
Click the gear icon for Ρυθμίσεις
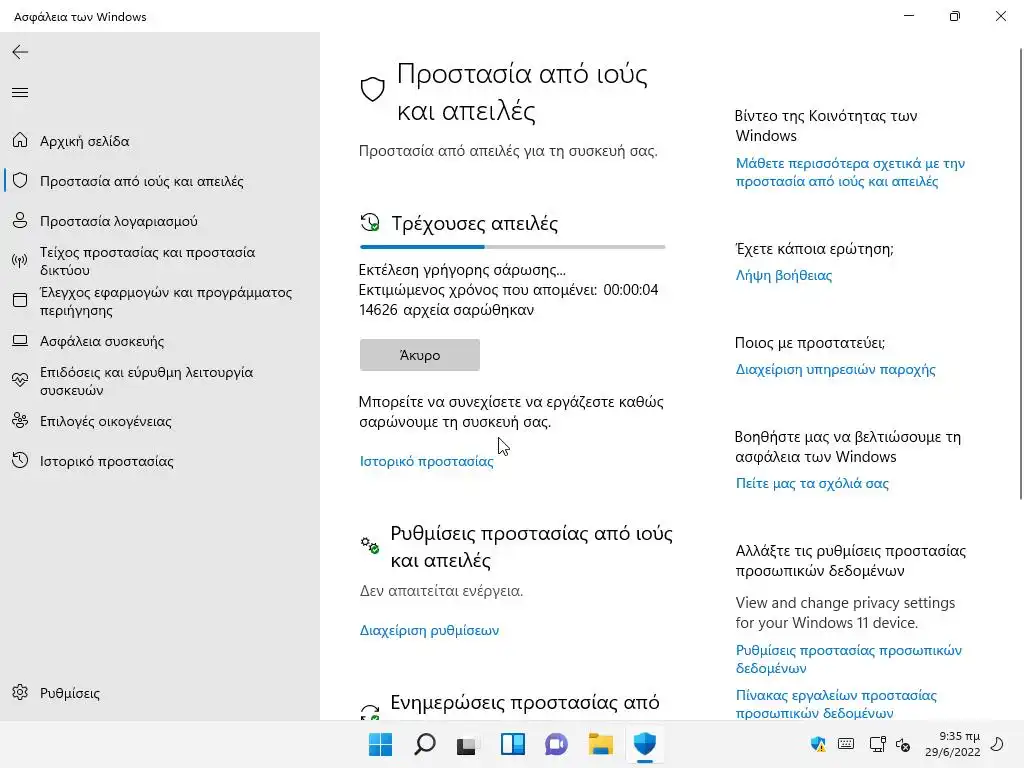(x=20, y=692)
